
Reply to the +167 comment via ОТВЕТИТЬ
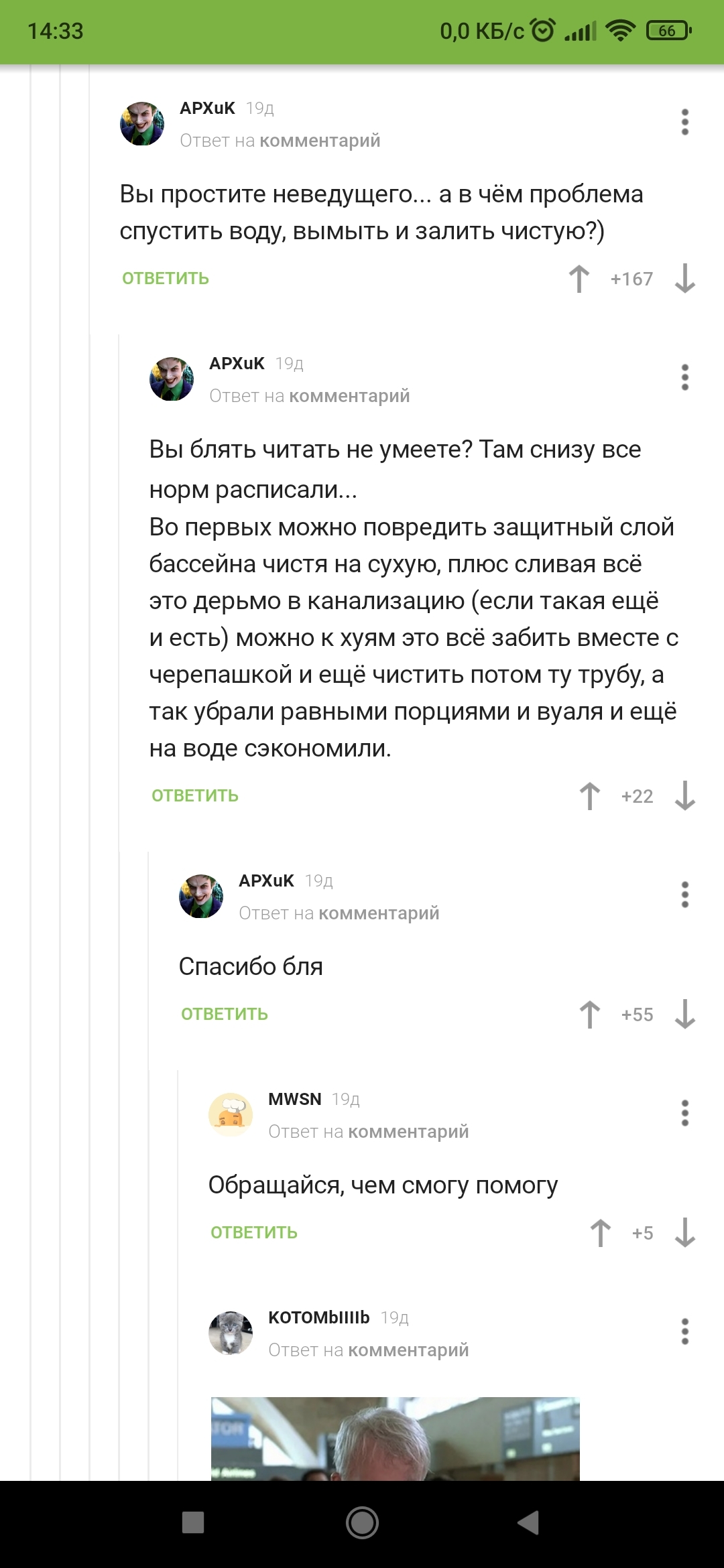coord(166,279)
